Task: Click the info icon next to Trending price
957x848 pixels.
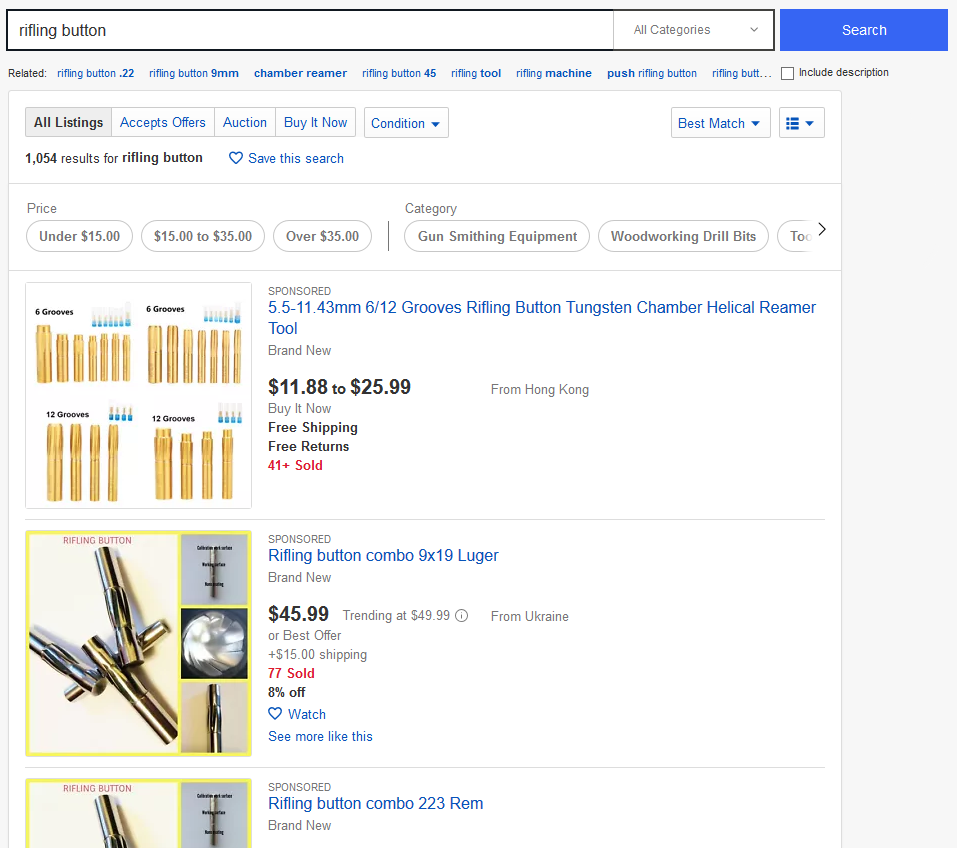Action: click(462, 616)
